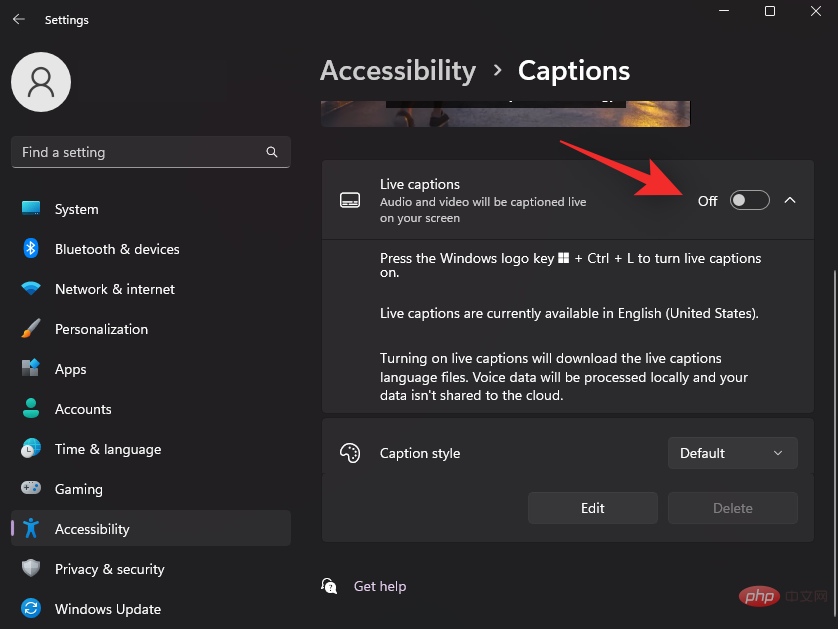Screen dimensions: 838x629
Task: Go back using the Settings back arrow
Action: tap(19, 20)
